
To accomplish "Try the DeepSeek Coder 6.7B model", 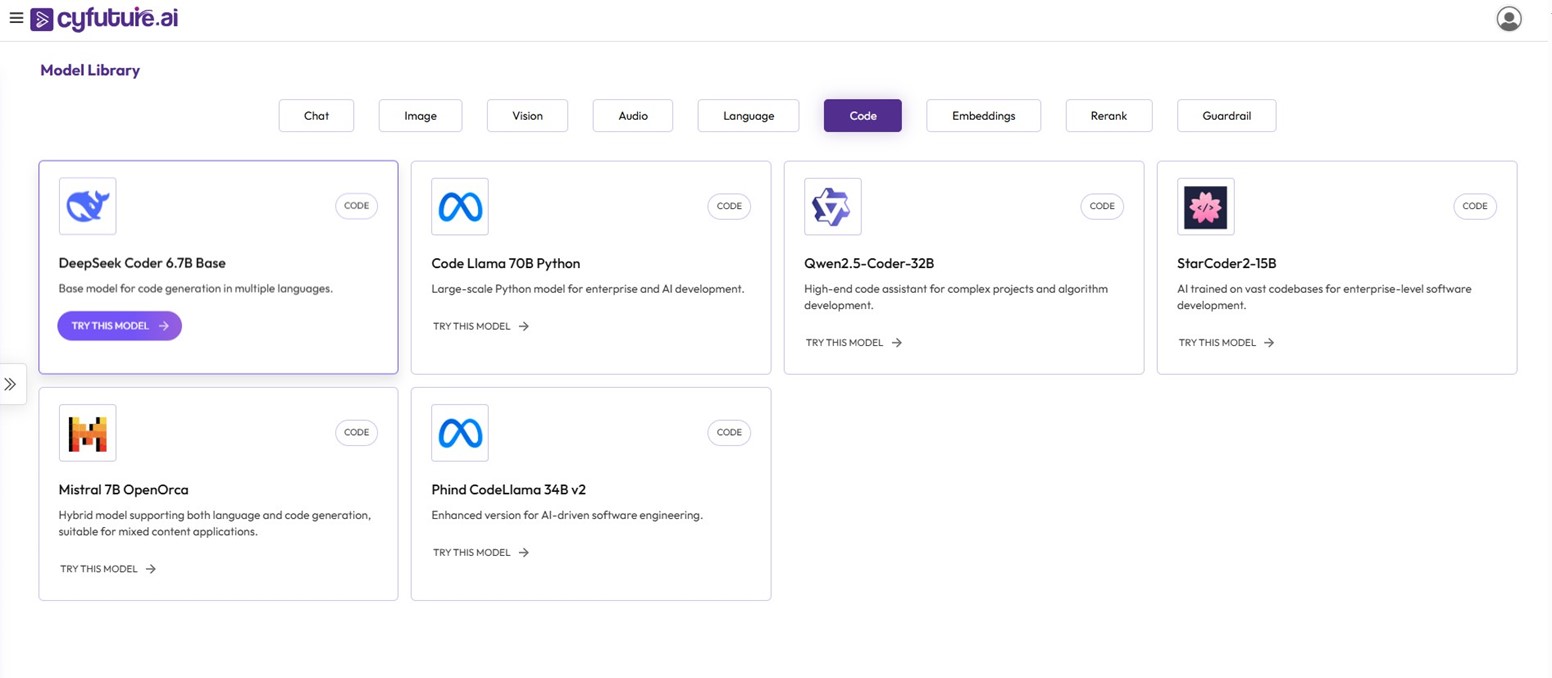I will tap(119, 326).
